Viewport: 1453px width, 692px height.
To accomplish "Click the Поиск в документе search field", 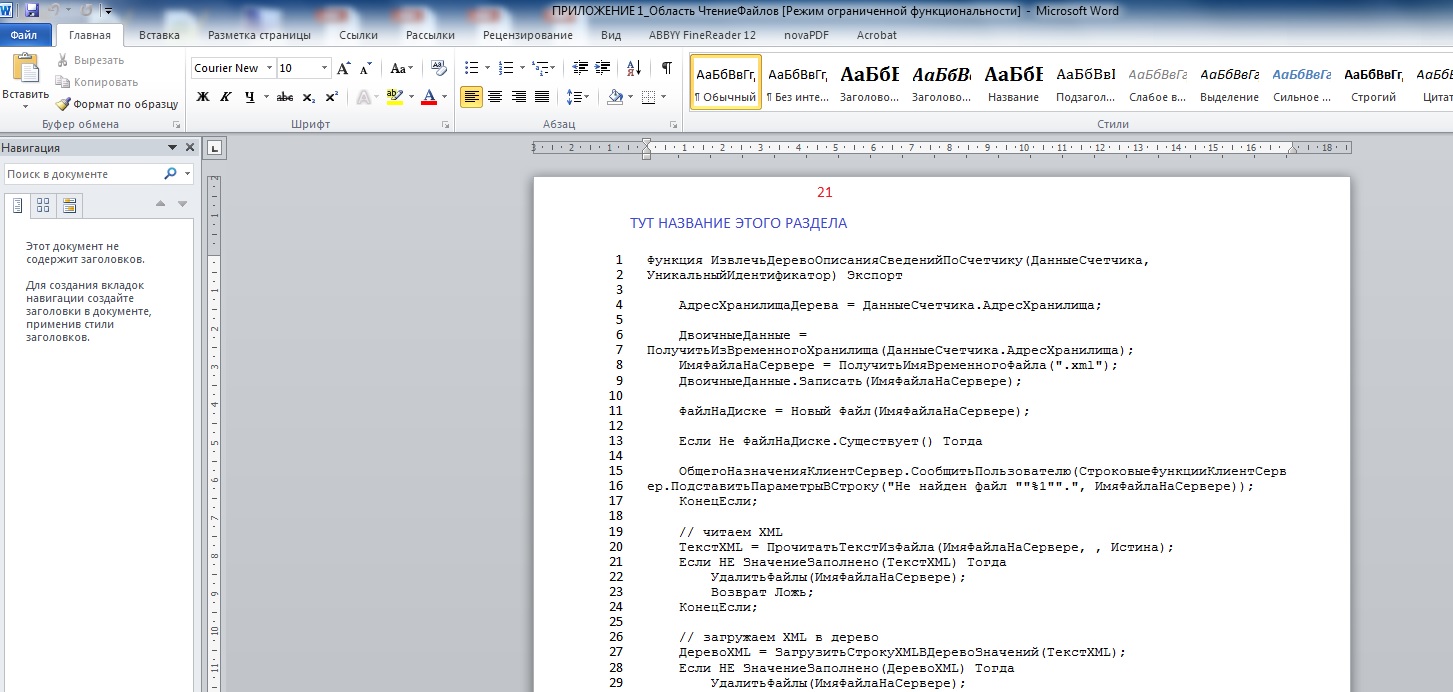I will (82, 174).
